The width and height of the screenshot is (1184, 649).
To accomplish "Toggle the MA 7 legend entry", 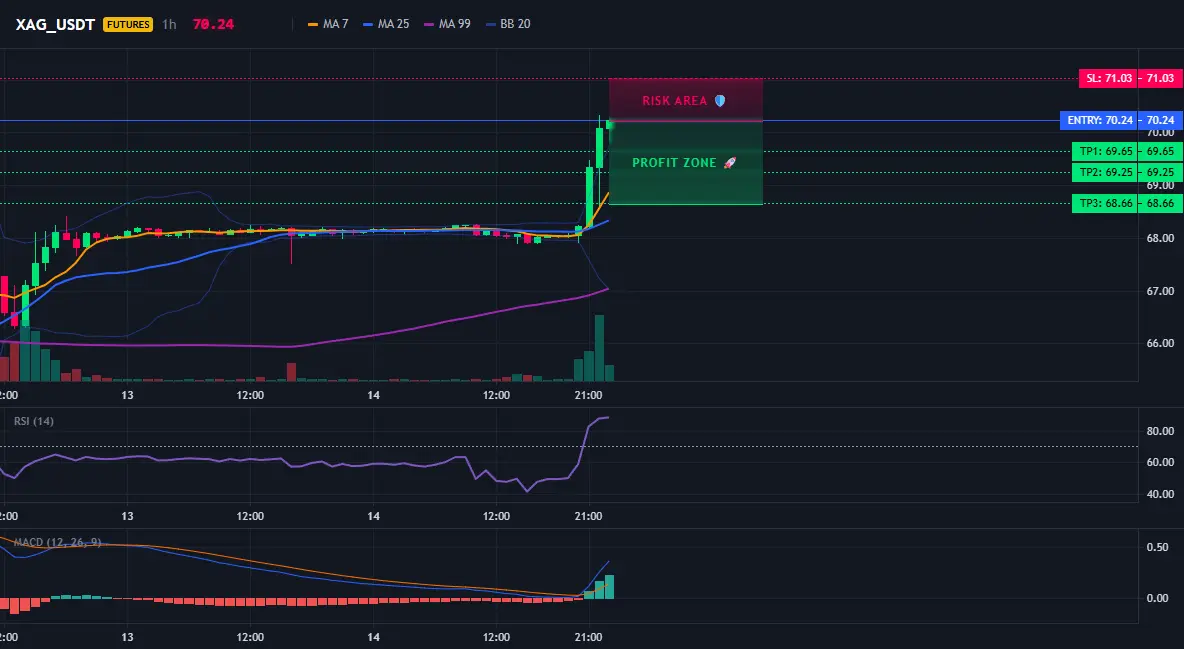I will [x=328, y=24].
